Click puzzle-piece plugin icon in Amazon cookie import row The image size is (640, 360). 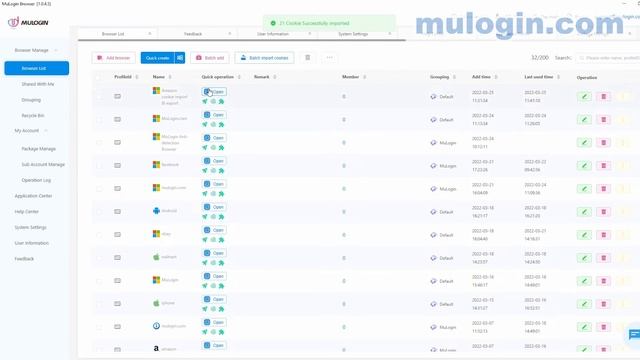221,101
